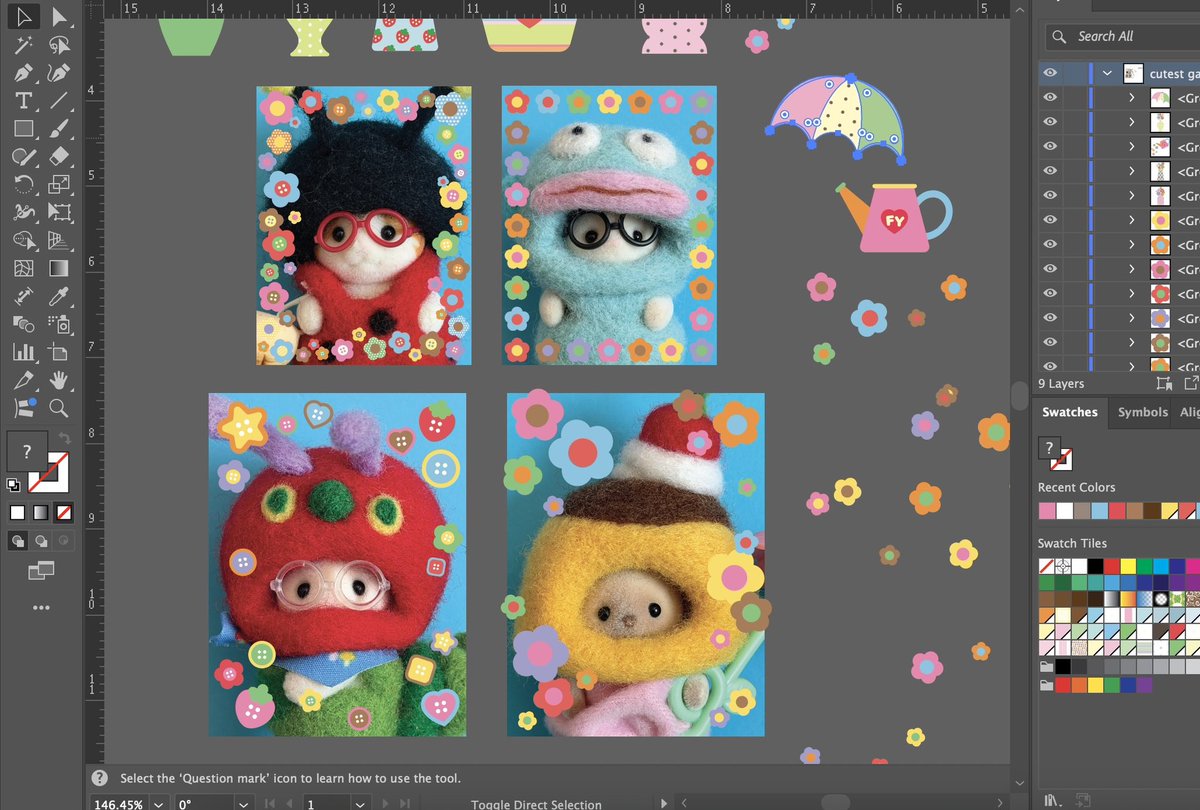This screenshot has height=810, width=1200.
Task: Pick the pink swatch under Recent Colors
Action: point(1048,510)
